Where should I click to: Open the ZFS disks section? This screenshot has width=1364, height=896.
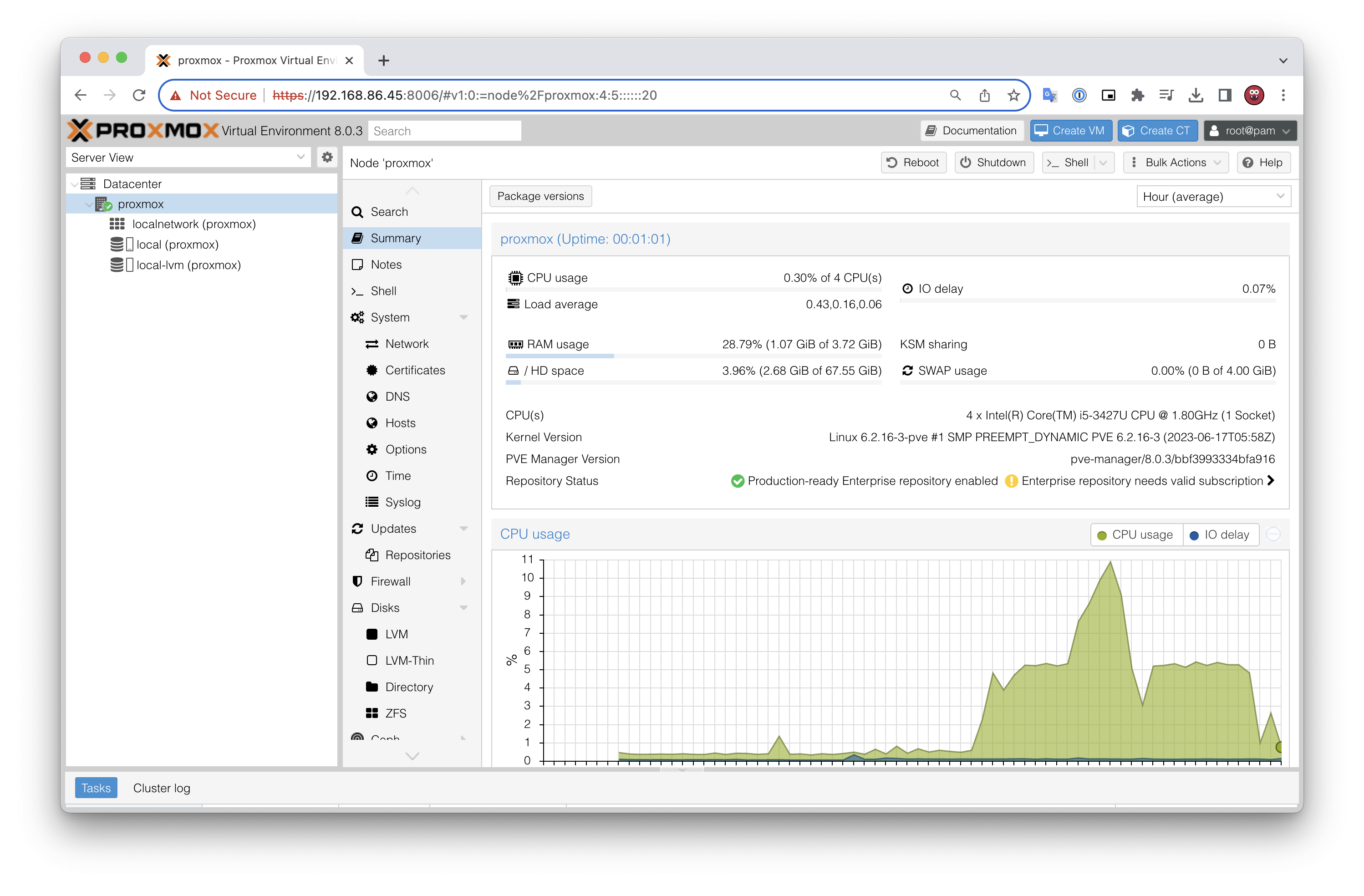coord(396,713)
